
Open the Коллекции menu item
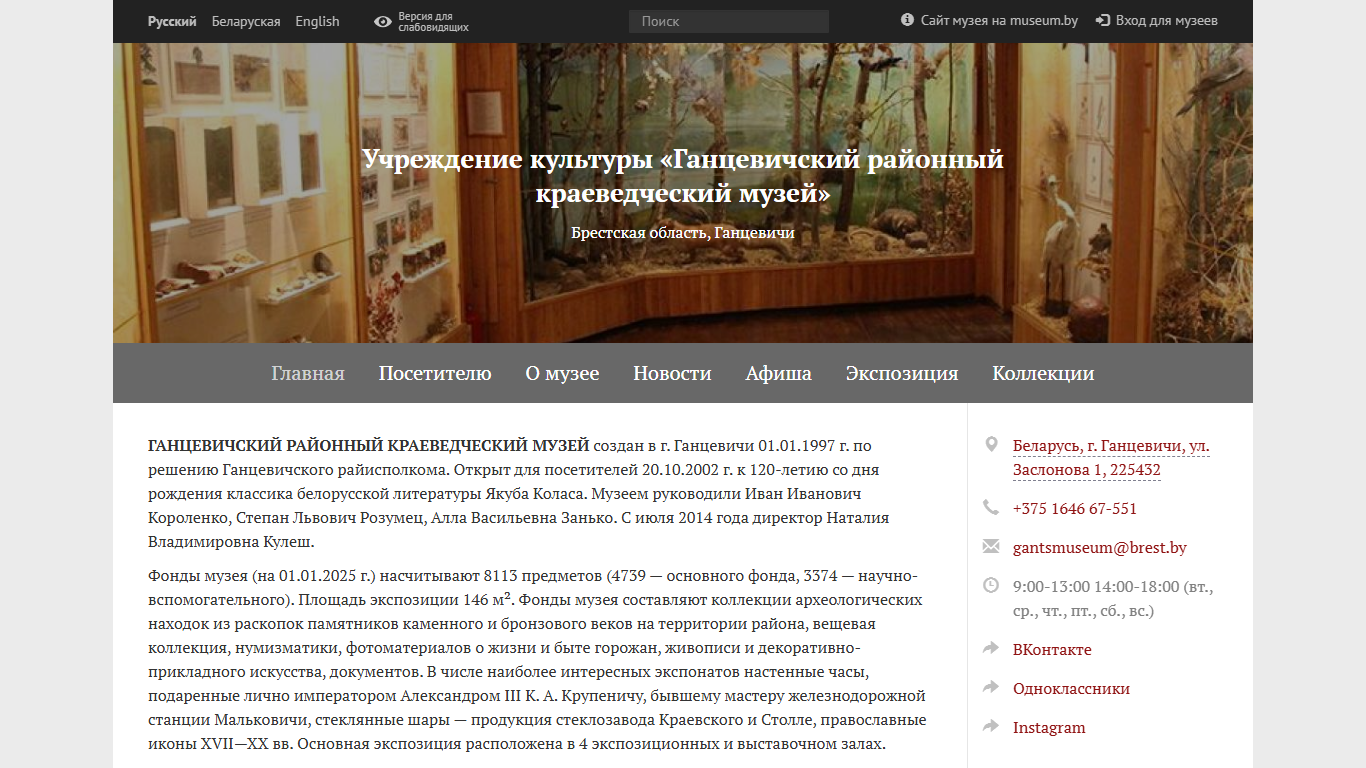point(1043,373)
